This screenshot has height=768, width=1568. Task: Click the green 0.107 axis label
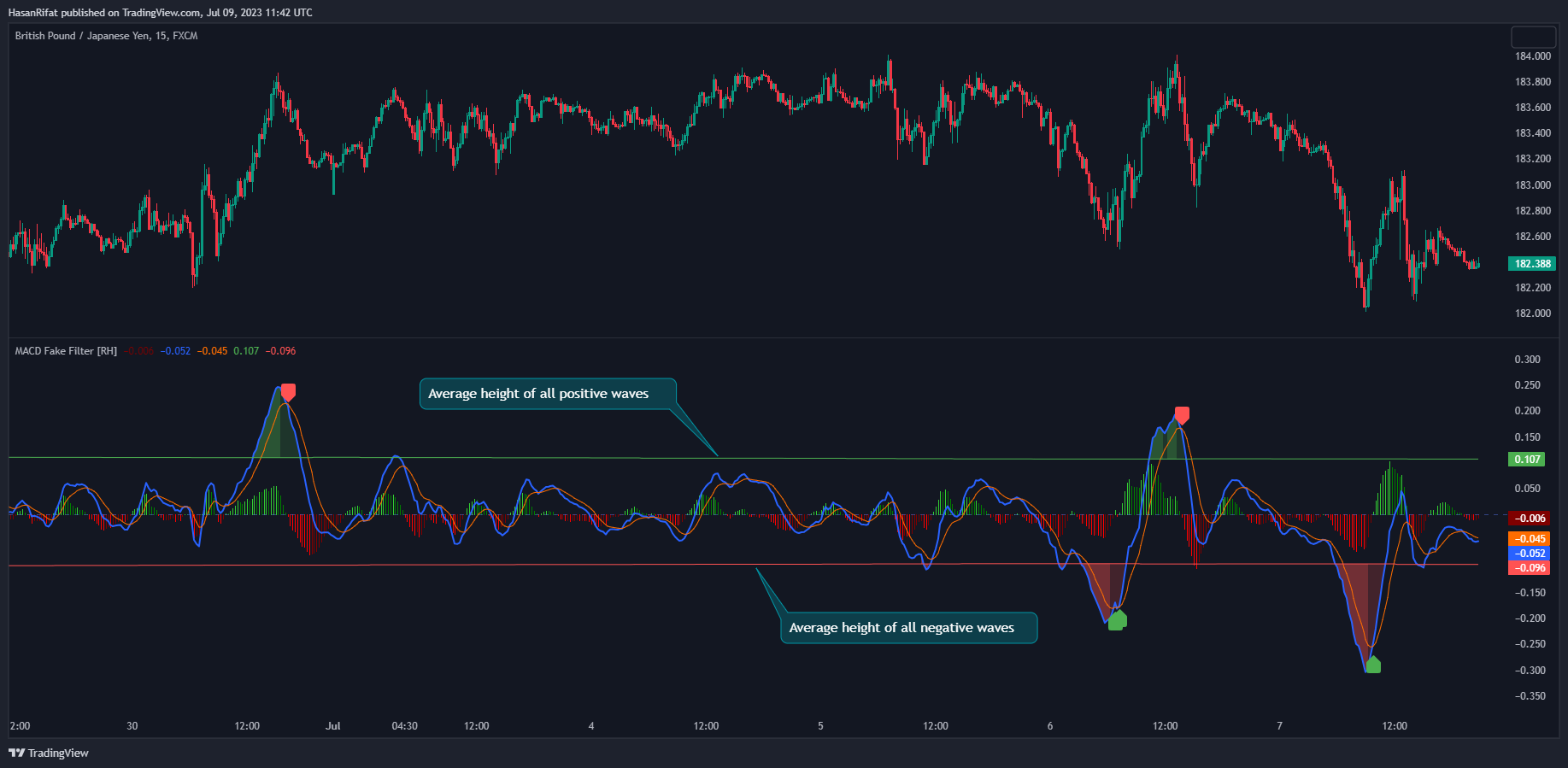pos(1527,460)
